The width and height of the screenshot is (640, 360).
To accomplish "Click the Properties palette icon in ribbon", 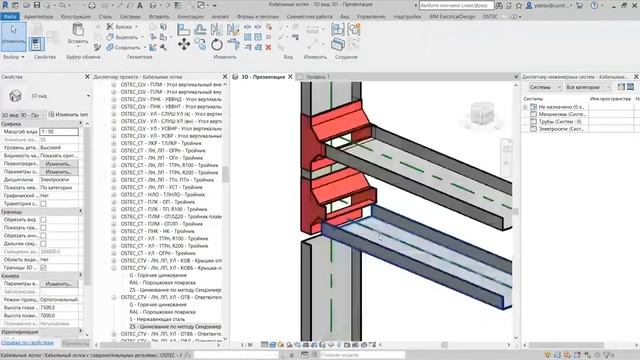I will tap(36, 44).
